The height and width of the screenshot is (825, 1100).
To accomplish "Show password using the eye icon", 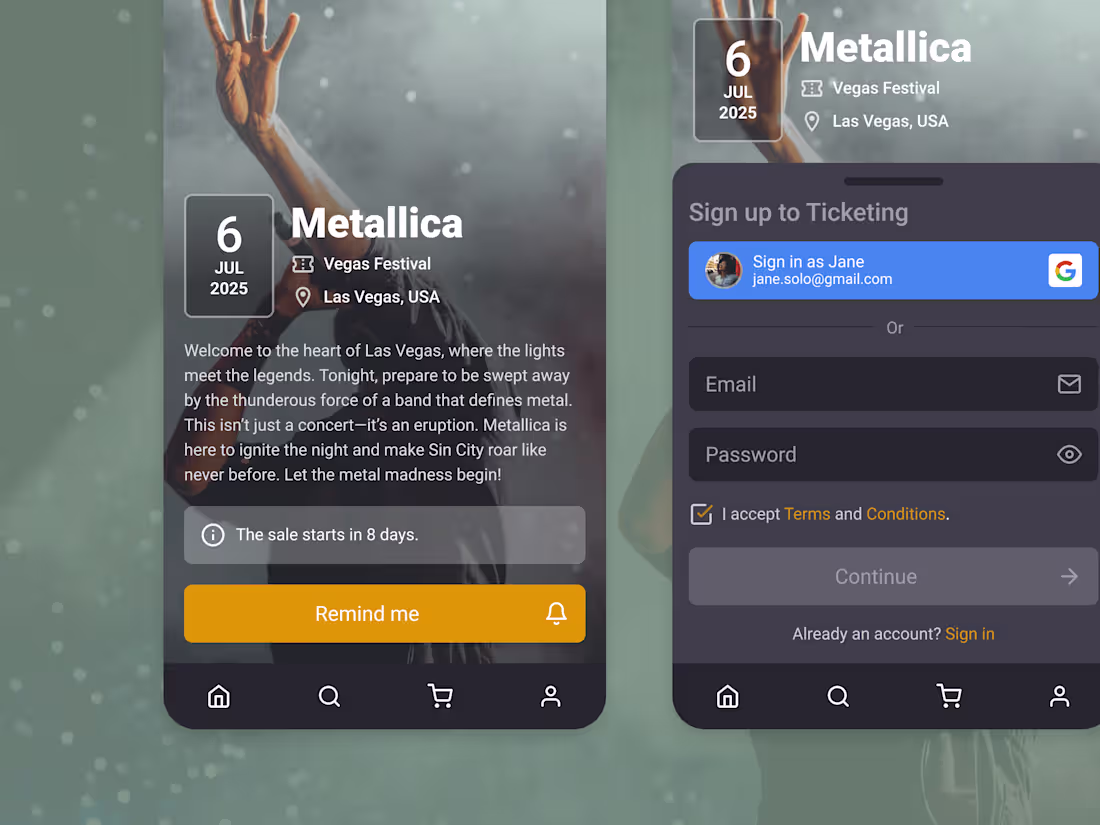I will pyautogui.click(x=1069, y=455).
